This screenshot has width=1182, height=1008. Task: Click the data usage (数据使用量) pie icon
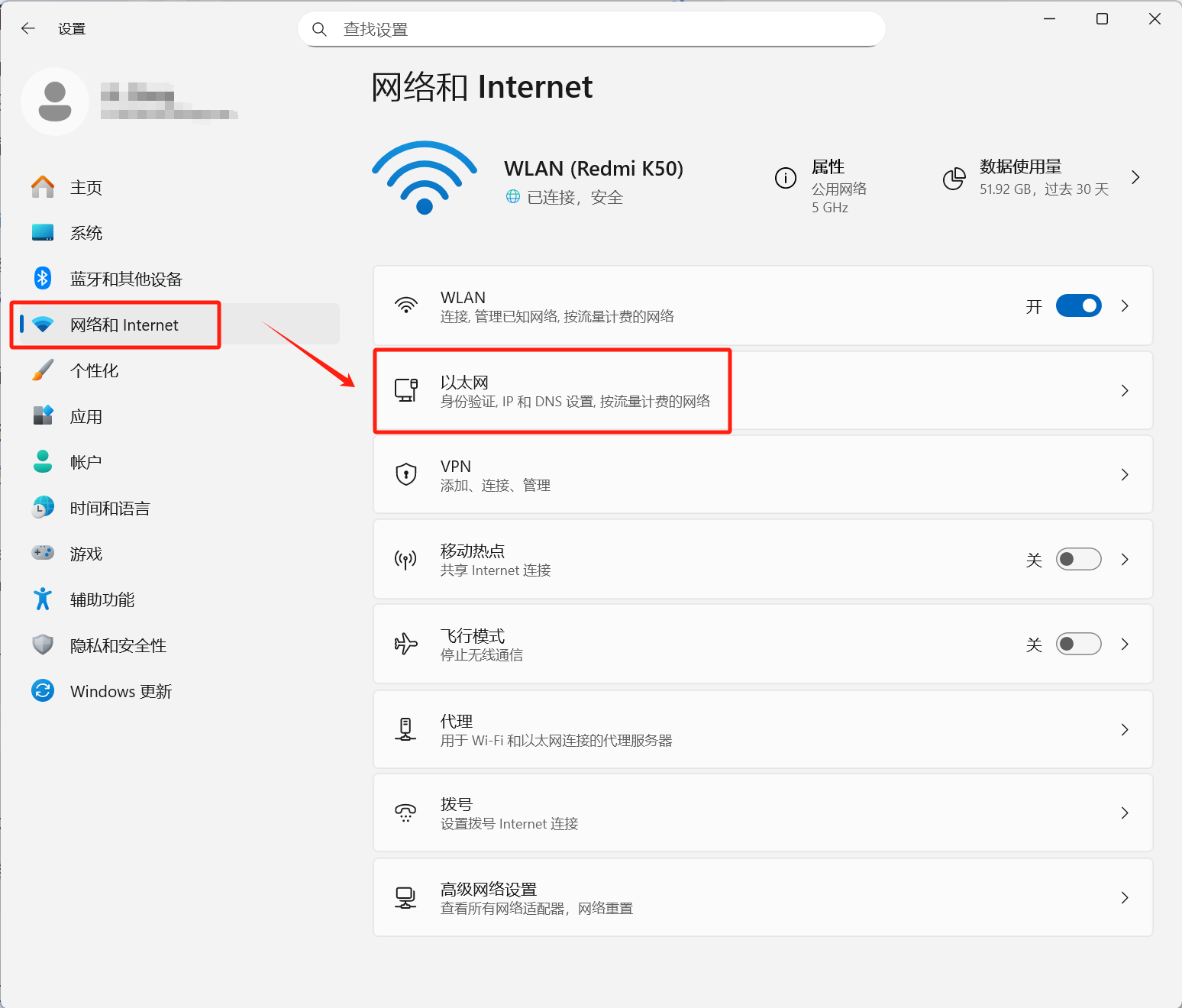pos(954,179)
